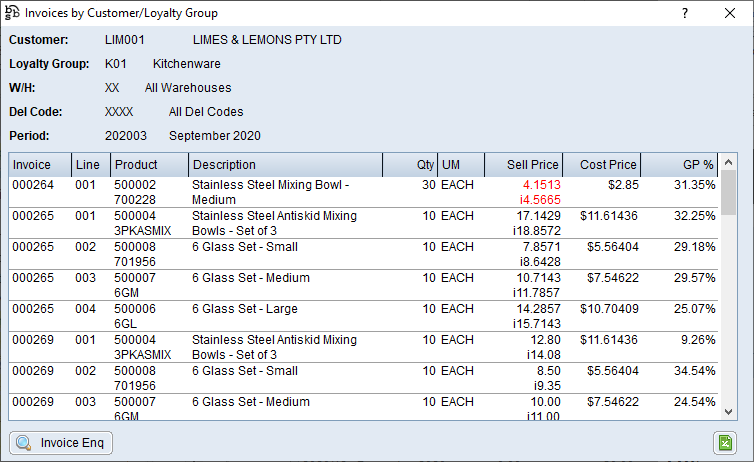The width and height of the screenshot is (754, 462).
Task: Sort by the GP % column header
Action: (x=680, y=165)
